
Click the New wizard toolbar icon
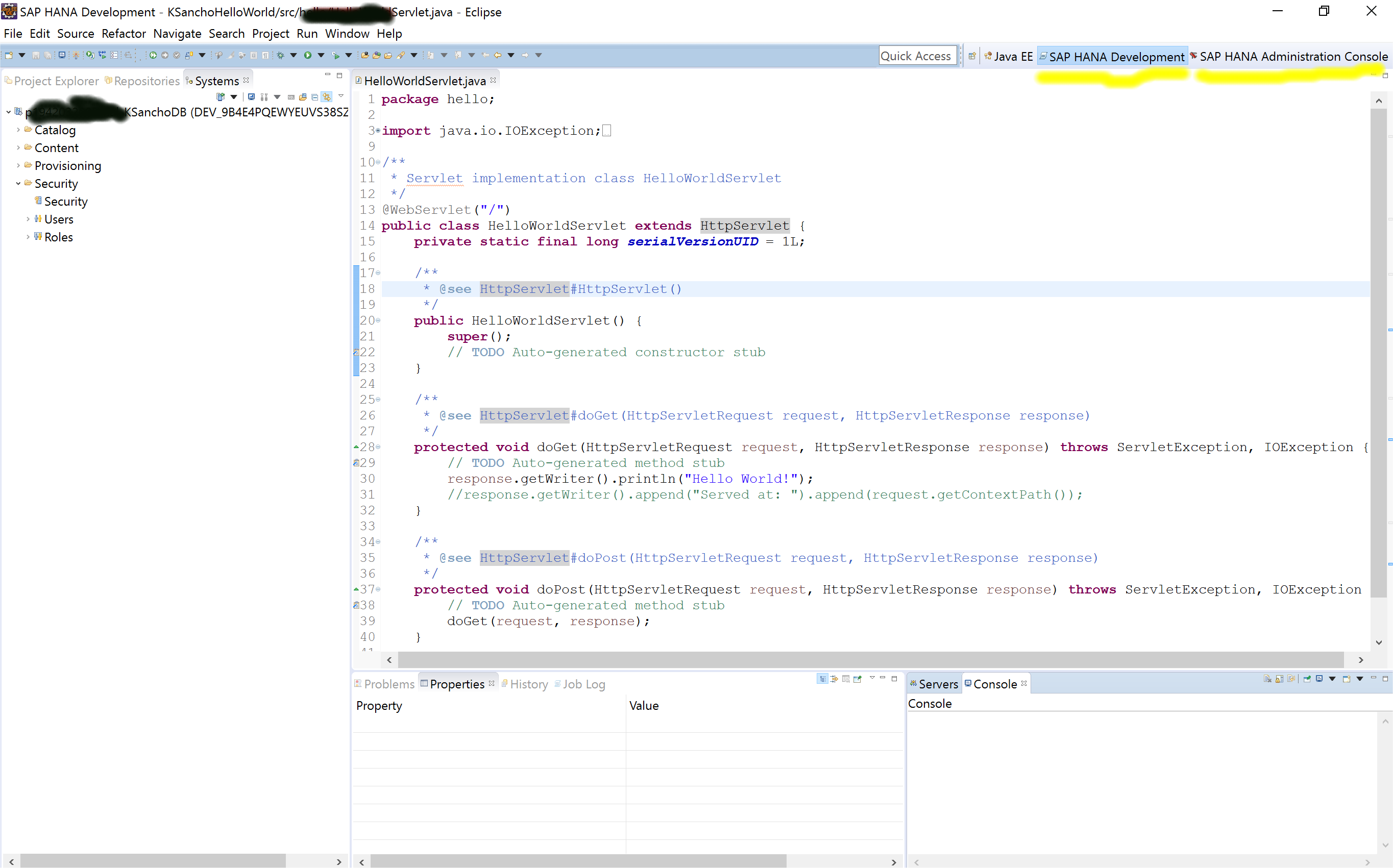coord(9,55)
